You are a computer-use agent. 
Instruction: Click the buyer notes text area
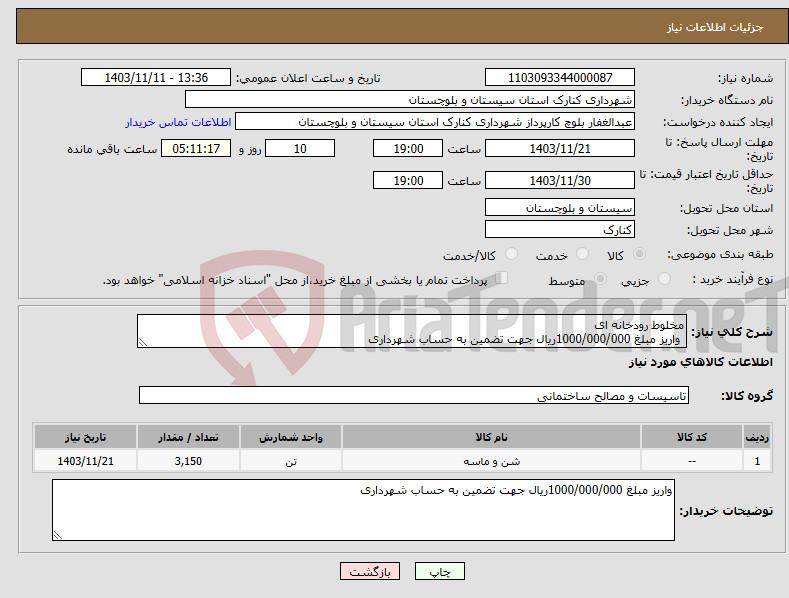(363, 510)
